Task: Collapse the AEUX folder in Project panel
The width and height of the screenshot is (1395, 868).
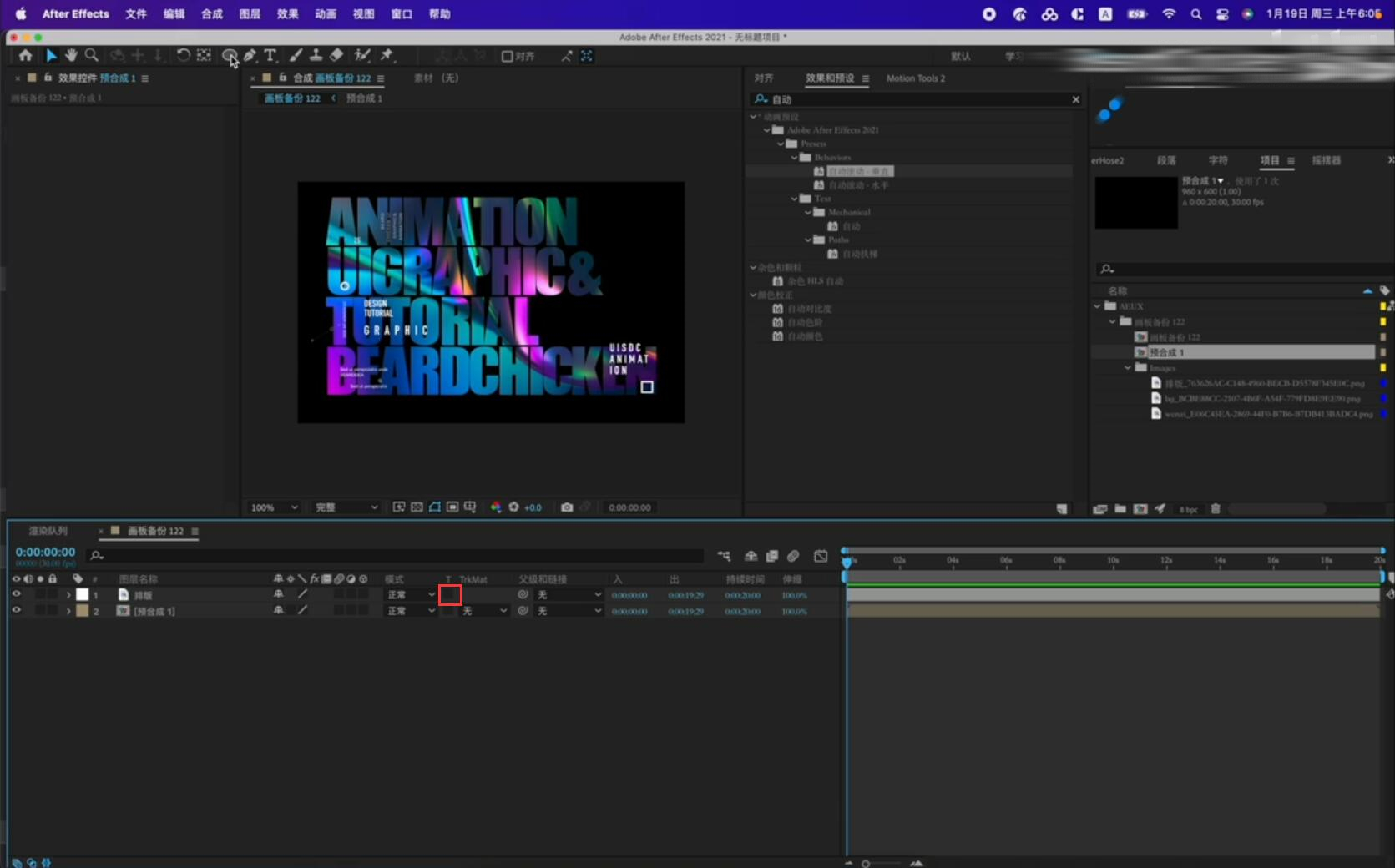Action: coord(1097,306)
